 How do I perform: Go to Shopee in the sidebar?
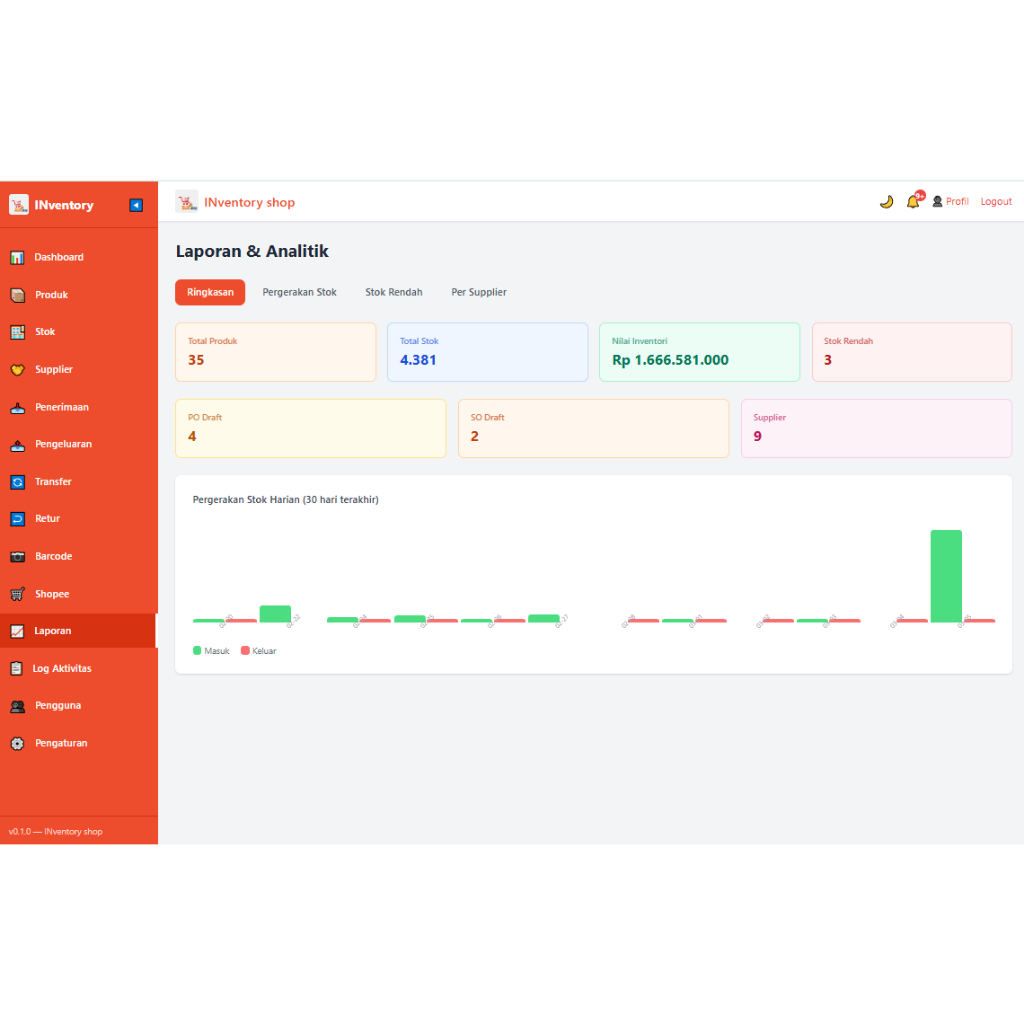point(78,594)
